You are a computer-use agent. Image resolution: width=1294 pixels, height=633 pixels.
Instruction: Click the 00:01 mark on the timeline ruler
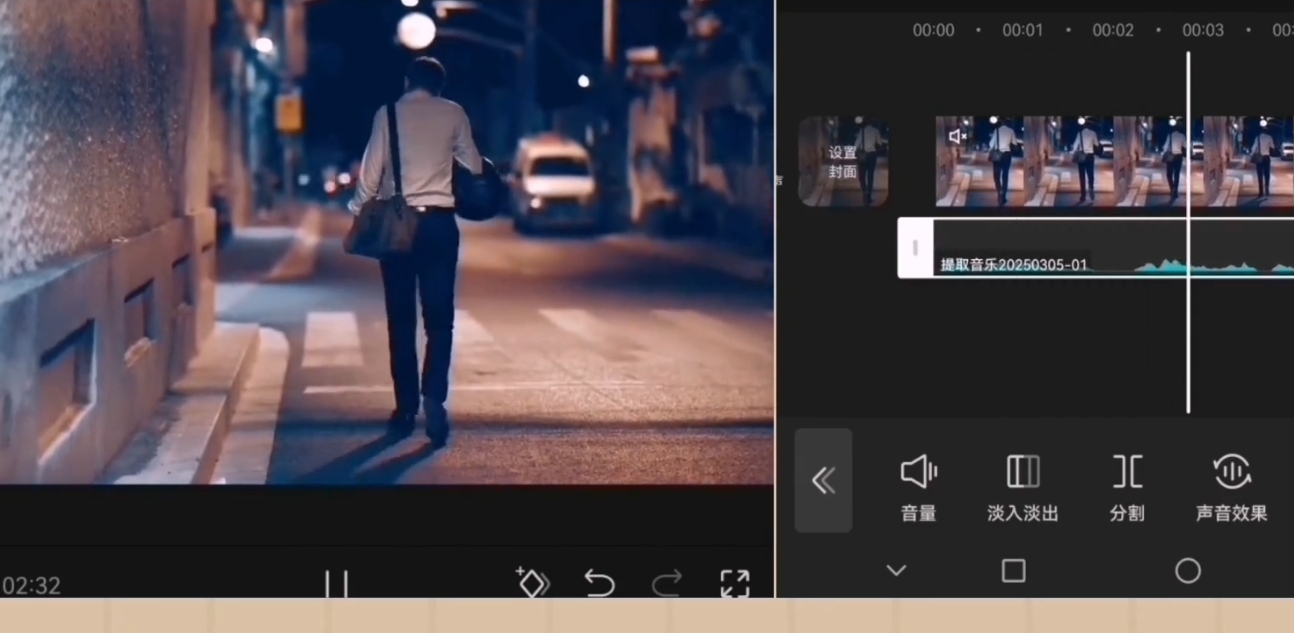(1022, 30)
